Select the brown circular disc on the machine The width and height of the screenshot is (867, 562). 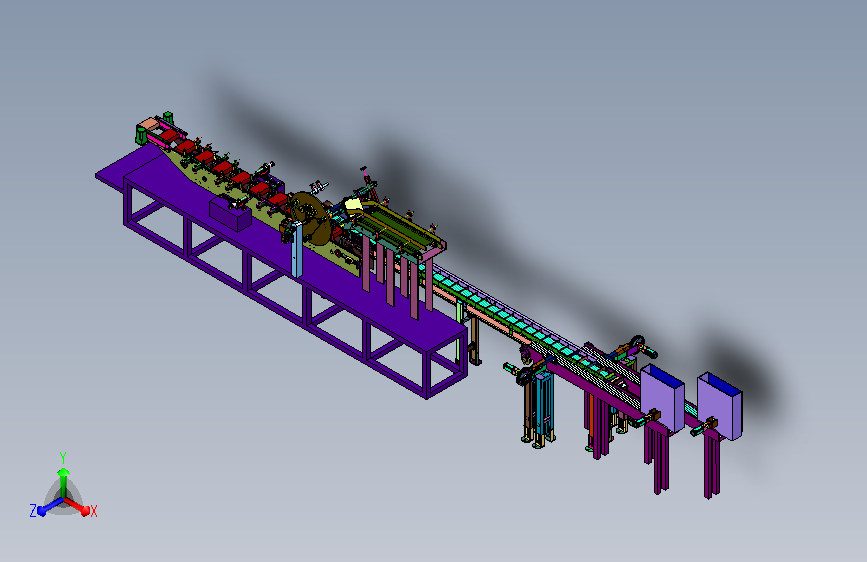(311, 218)
